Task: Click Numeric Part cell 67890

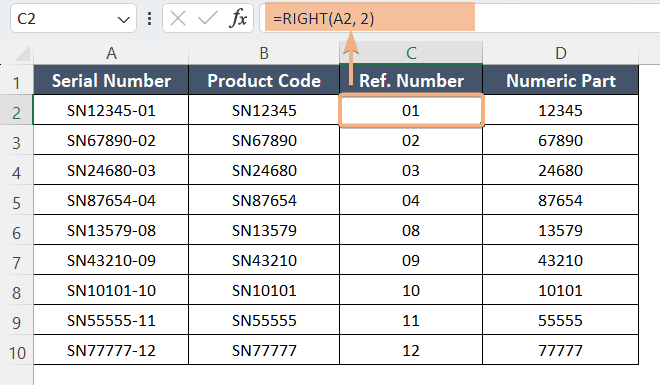Action: click(x=560, y=140)
